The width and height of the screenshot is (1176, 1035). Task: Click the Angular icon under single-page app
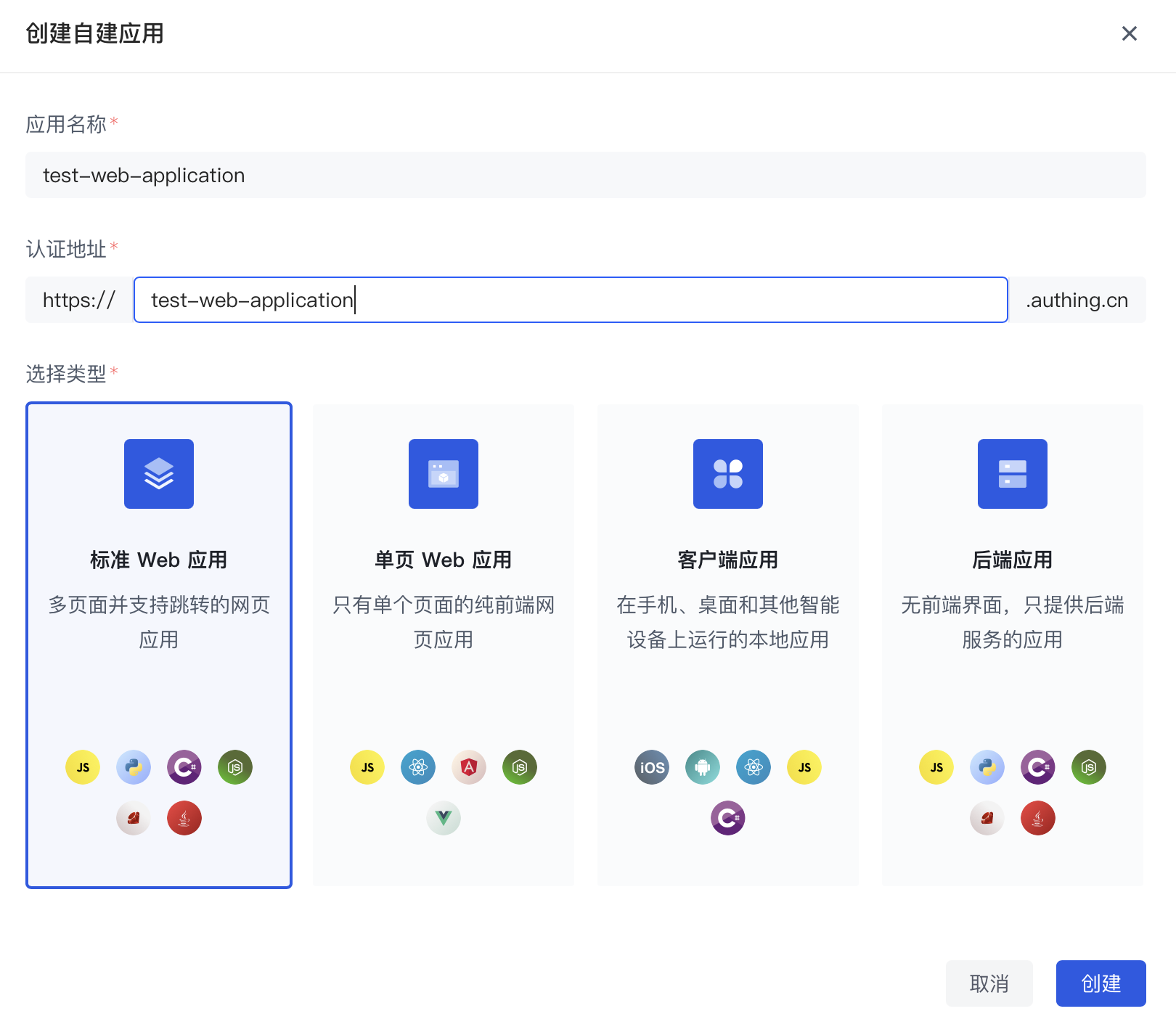pyautogui.click(x=469, y=767)
